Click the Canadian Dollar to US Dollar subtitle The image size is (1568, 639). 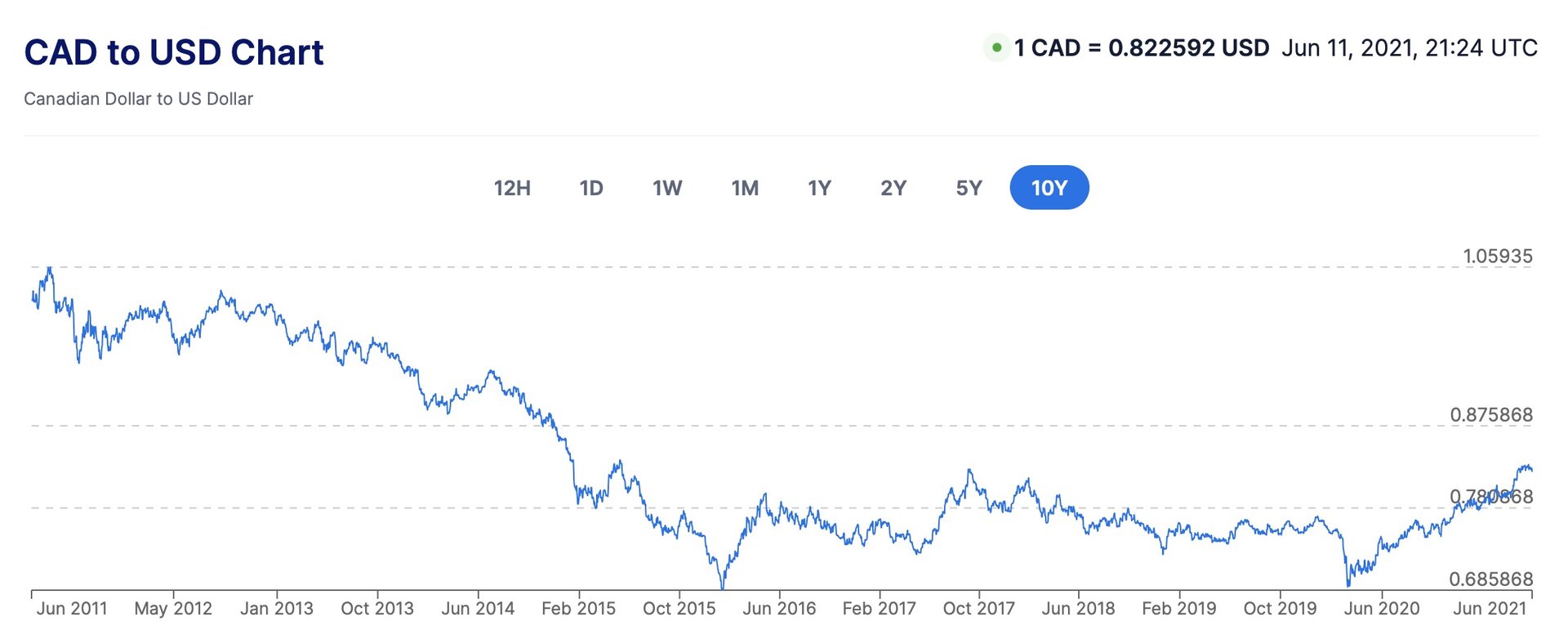point(139,99)
